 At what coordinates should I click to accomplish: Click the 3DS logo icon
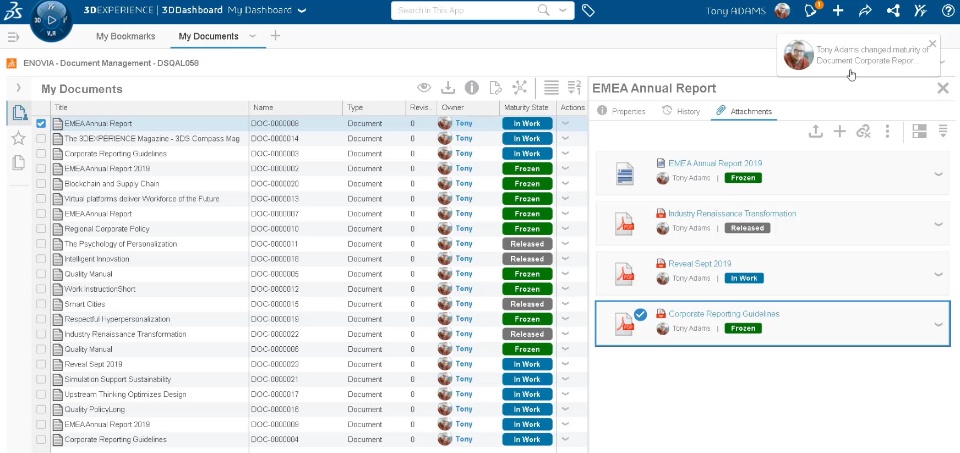[x=13, y=11]
